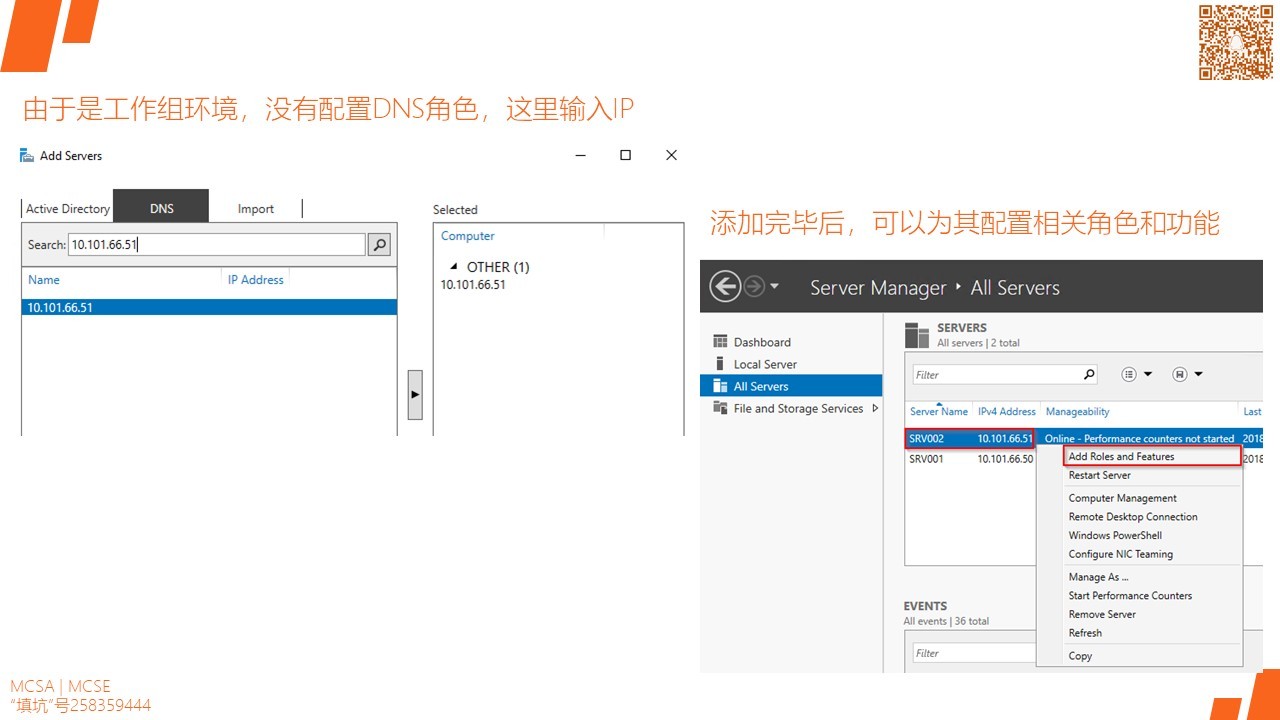Sort by the IP Address column header
The height and width of the screenshot is (720, 1280).
pyautogui.click(x=256, y=280)
